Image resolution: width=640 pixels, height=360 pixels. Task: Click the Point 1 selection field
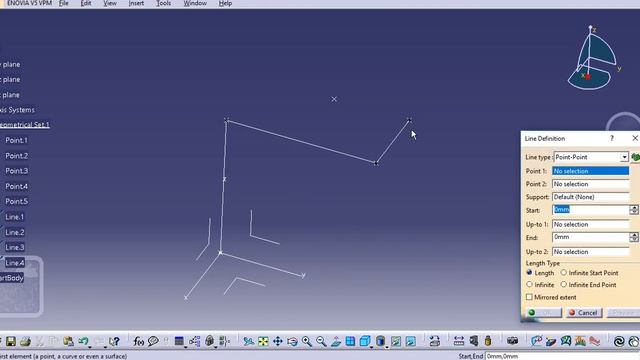(x=590, y=171)
